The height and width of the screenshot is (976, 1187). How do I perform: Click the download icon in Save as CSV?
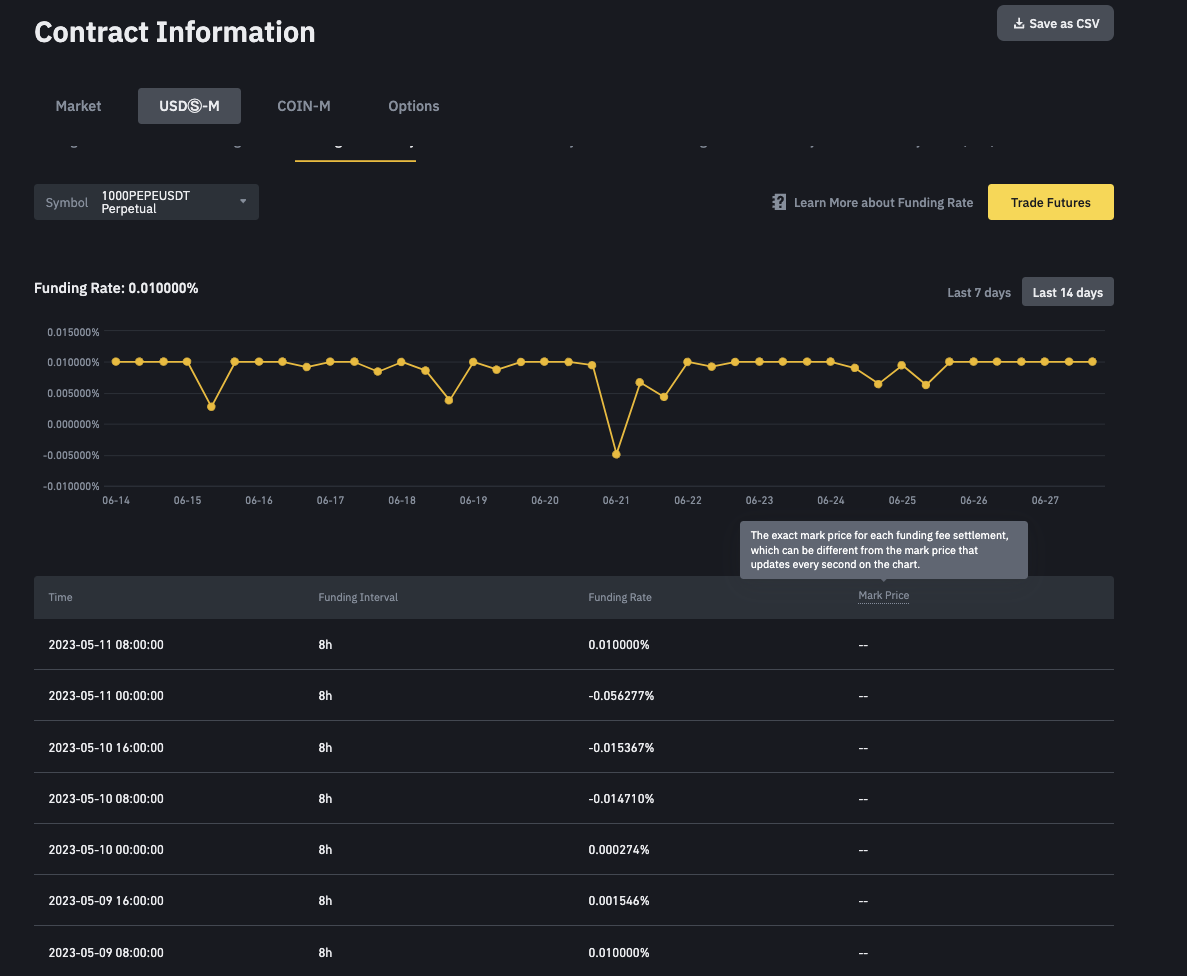pyautogui.click(x=1019, y=23)
